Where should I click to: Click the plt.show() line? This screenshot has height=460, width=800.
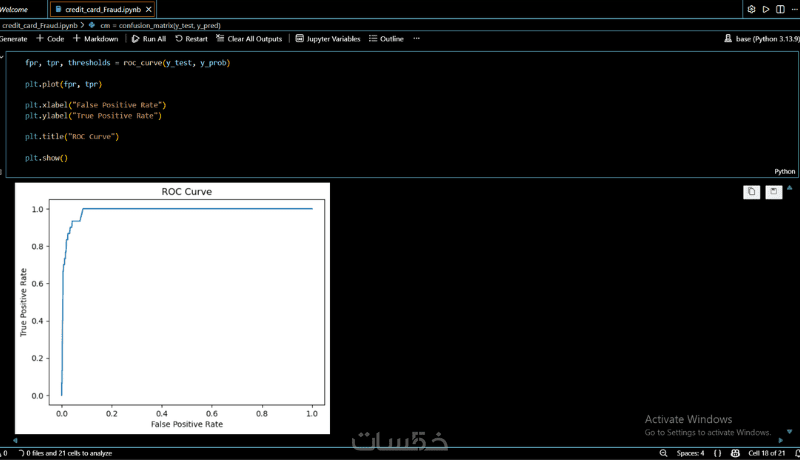point(46,158)
